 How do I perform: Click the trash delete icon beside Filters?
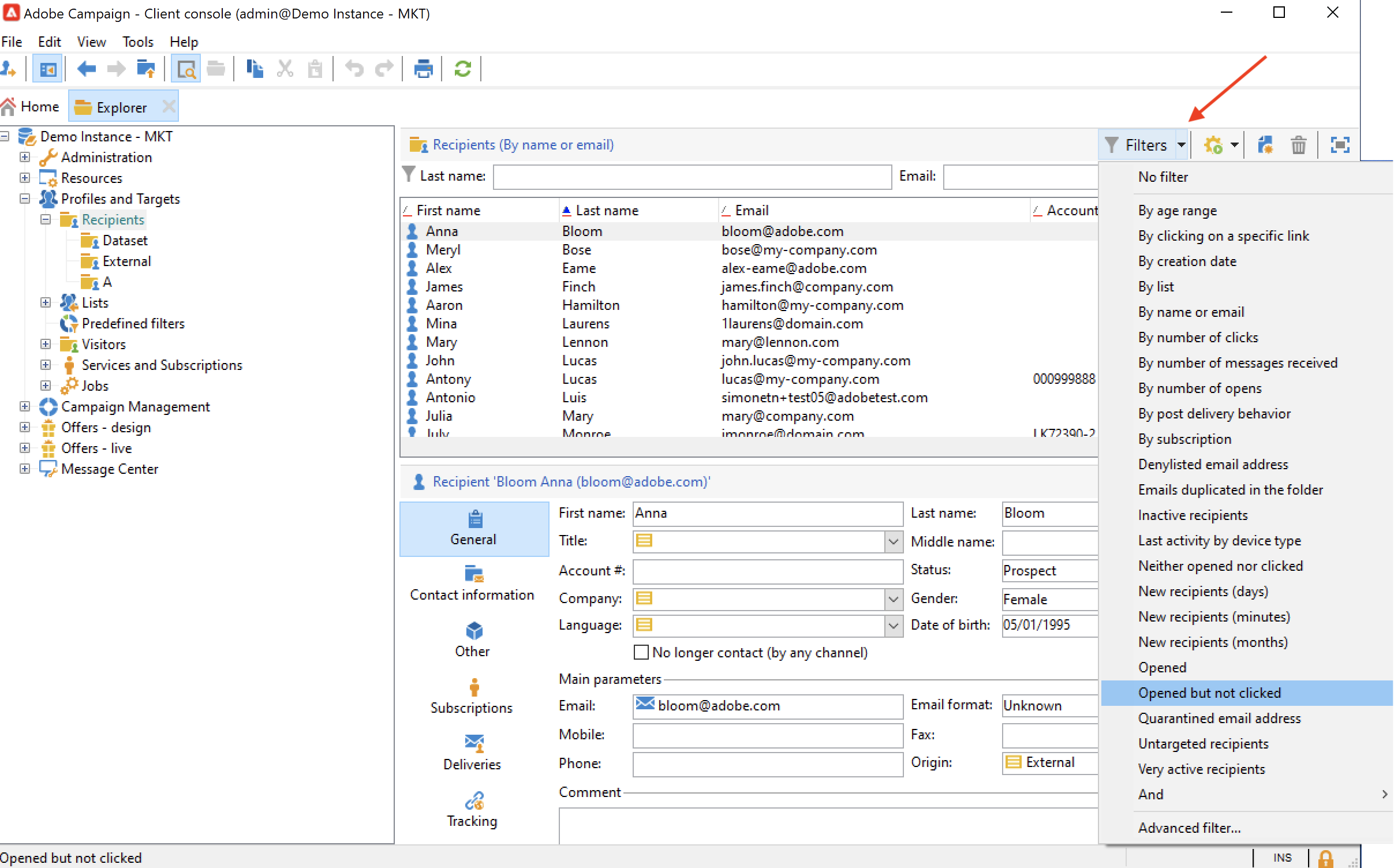[x=1298, y=145]
